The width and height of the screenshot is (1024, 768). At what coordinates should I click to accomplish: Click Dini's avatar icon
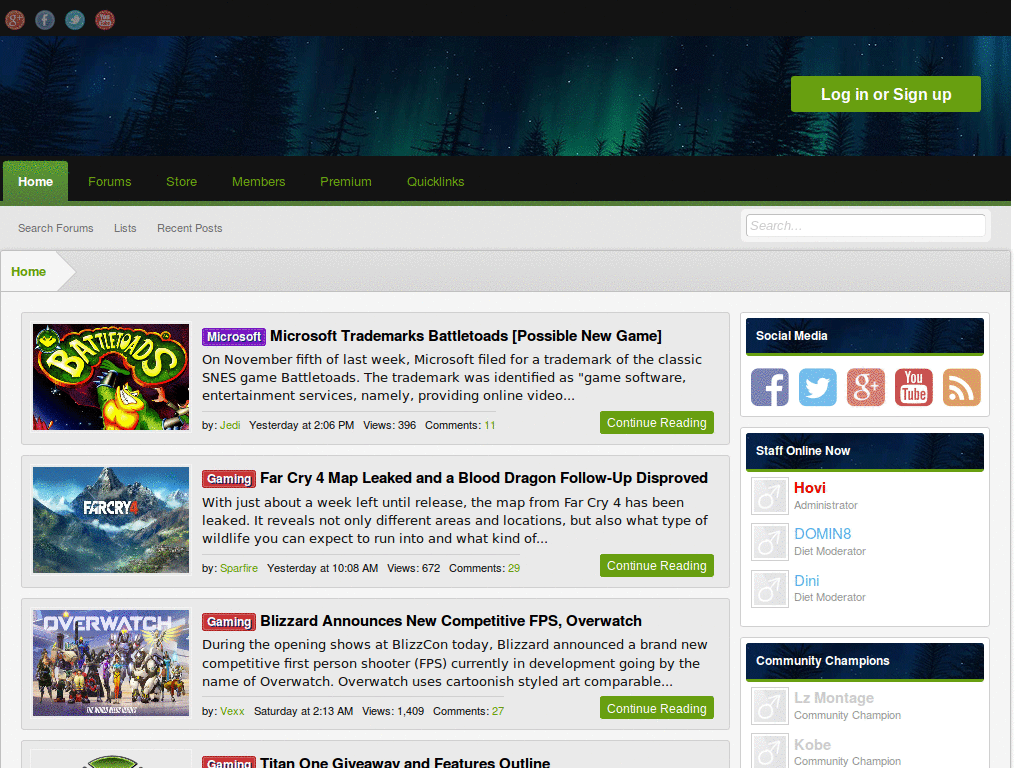click(770, 589)
